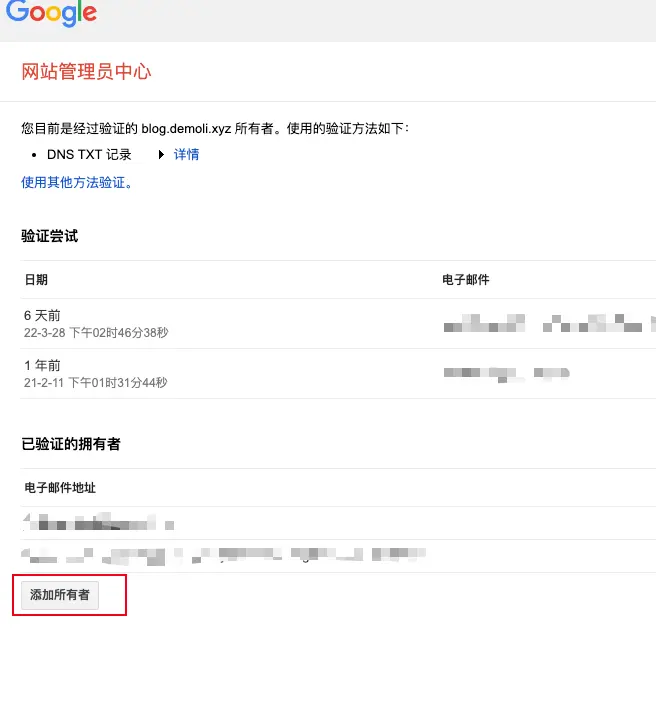Screen dimensions: 656x715
Task: Expand the DNS TXT record details triangle
Action: 161,155
